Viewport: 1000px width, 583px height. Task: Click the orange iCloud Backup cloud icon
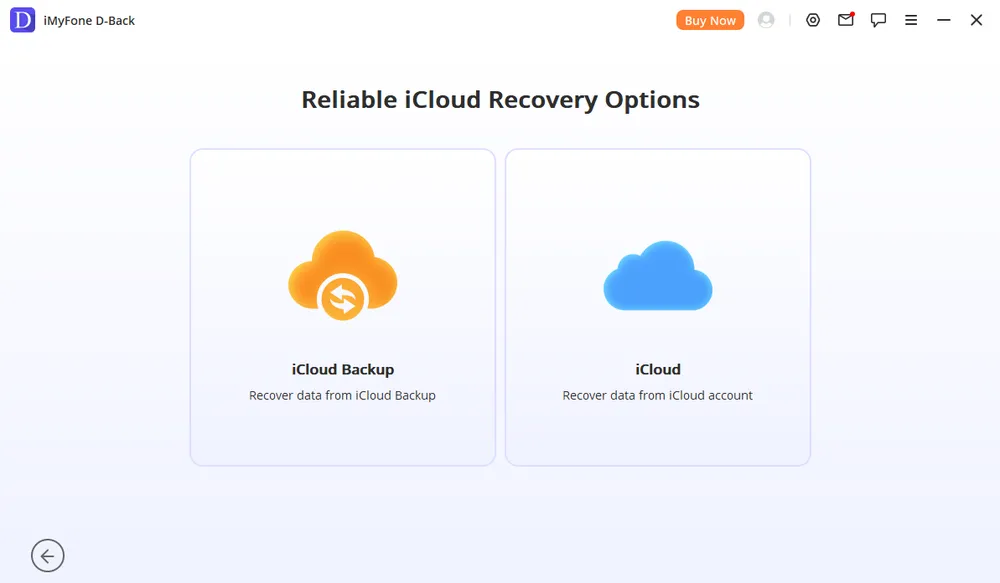pyautogui.click(x=342, y=278)
